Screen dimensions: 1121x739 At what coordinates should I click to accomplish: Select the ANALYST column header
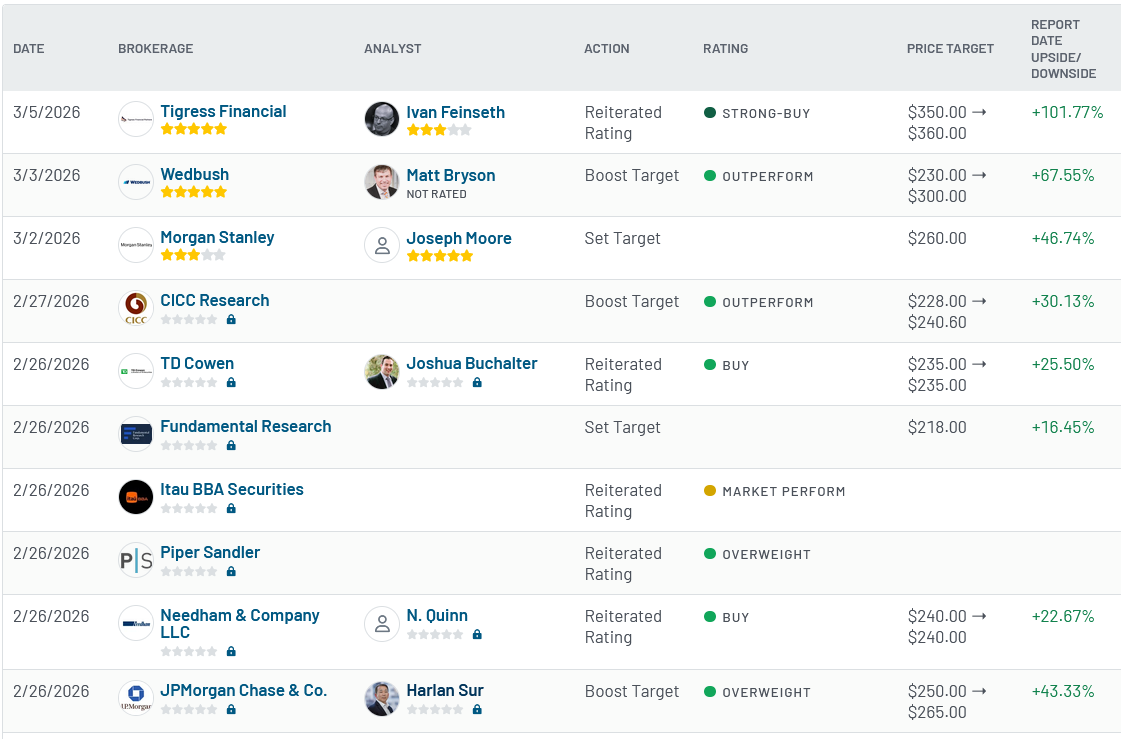pos(392,49)
